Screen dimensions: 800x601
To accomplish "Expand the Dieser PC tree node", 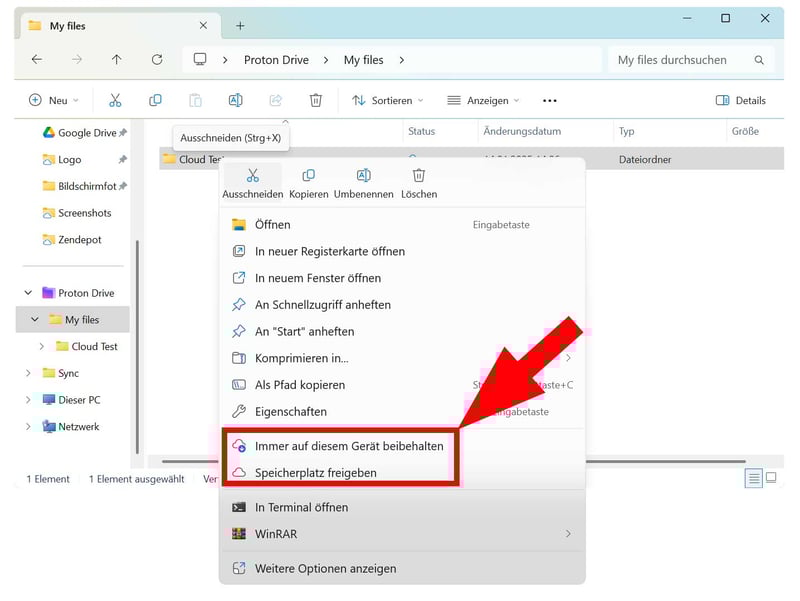I will pyautogui.click(x=28, y=400).
